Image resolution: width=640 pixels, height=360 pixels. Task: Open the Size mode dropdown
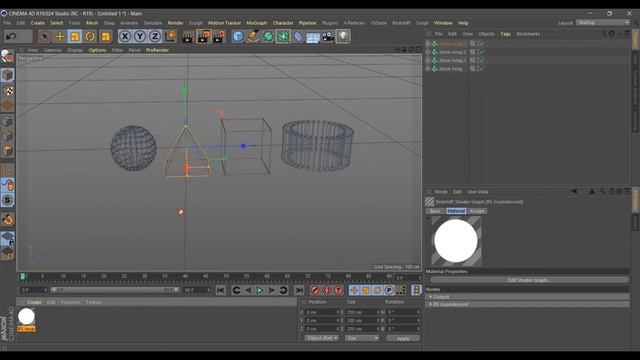[362, 338]
